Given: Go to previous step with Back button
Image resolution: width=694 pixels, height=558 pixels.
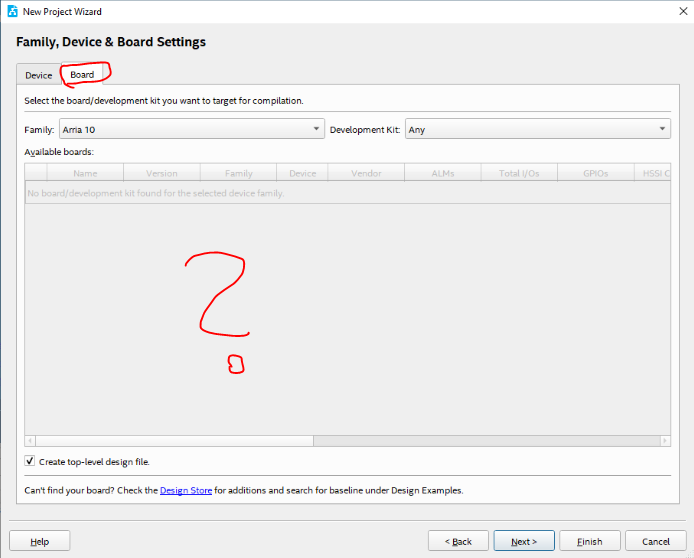Looking at the screenshot, I should (x=458, y=541).
